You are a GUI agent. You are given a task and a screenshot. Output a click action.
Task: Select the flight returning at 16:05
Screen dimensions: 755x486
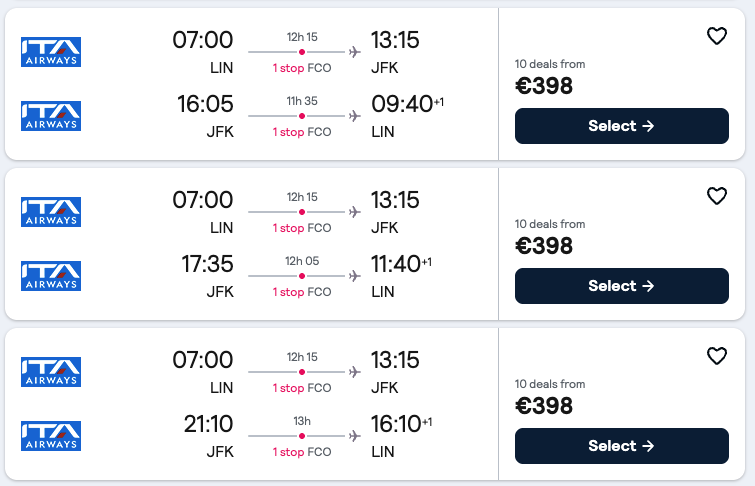pos(621,126)
